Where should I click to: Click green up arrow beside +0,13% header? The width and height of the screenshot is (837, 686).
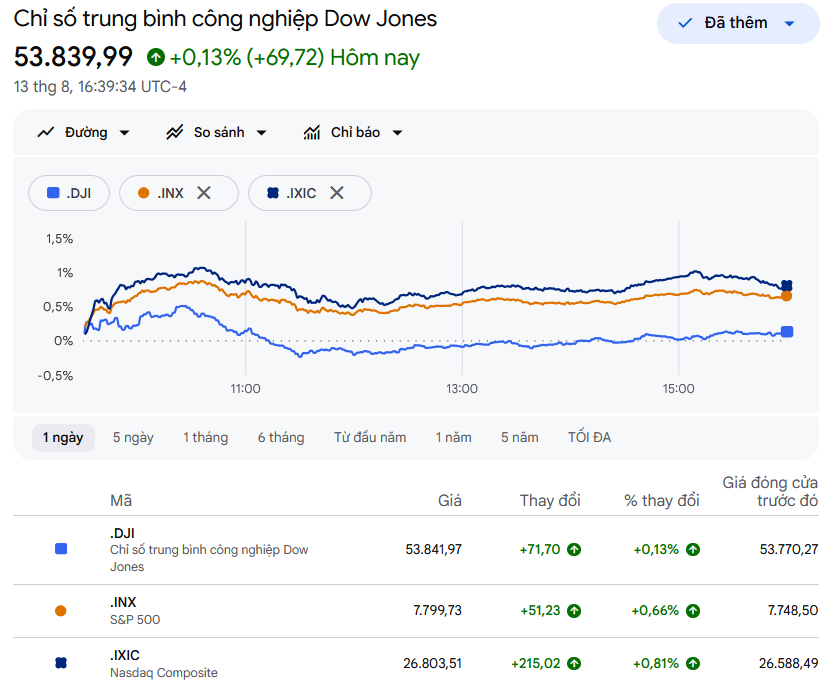pyautogui.click(x=156, y=57)
